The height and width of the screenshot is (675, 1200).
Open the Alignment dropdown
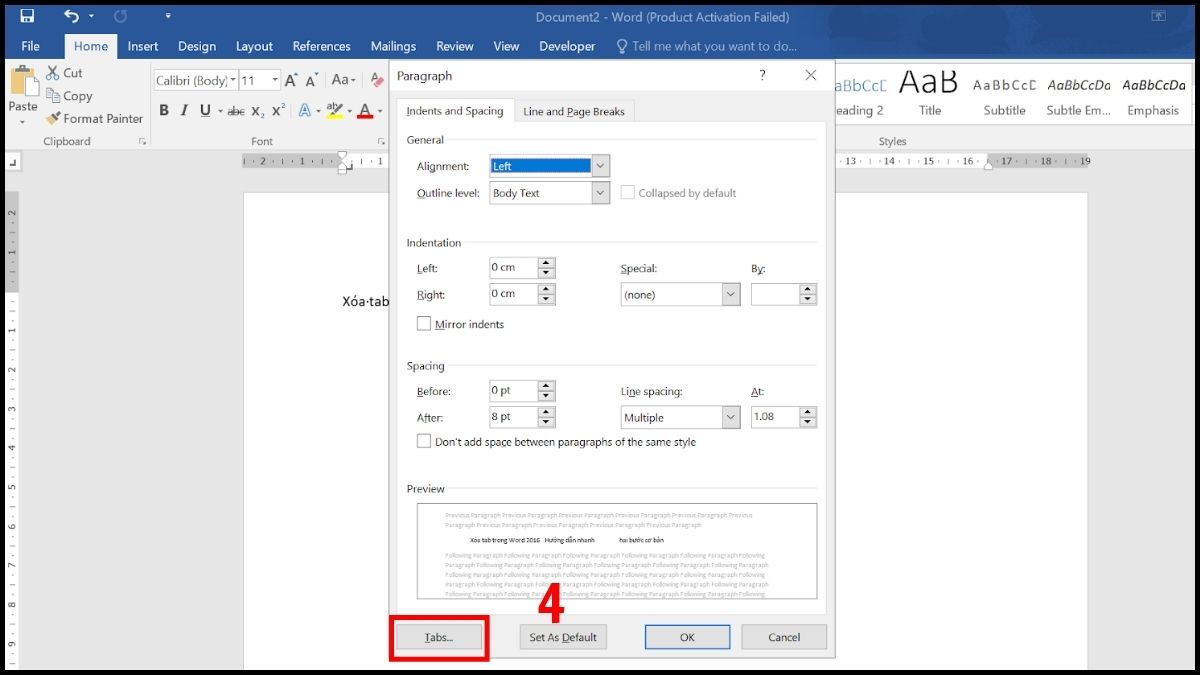click(598, 165)
